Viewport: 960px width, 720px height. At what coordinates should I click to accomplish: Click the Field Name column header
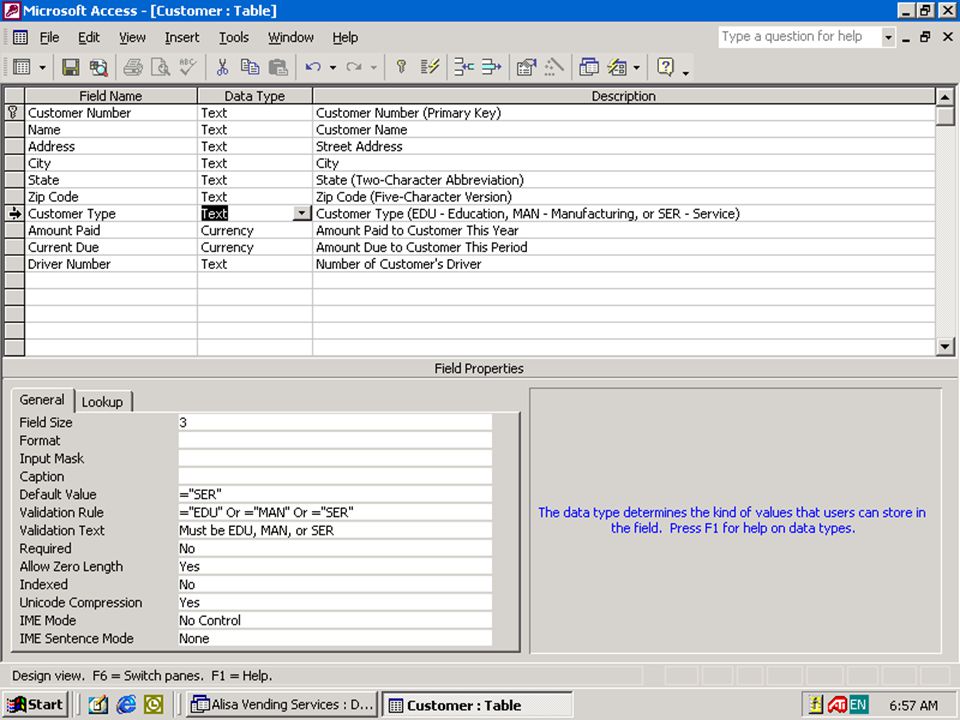(111, 96)
